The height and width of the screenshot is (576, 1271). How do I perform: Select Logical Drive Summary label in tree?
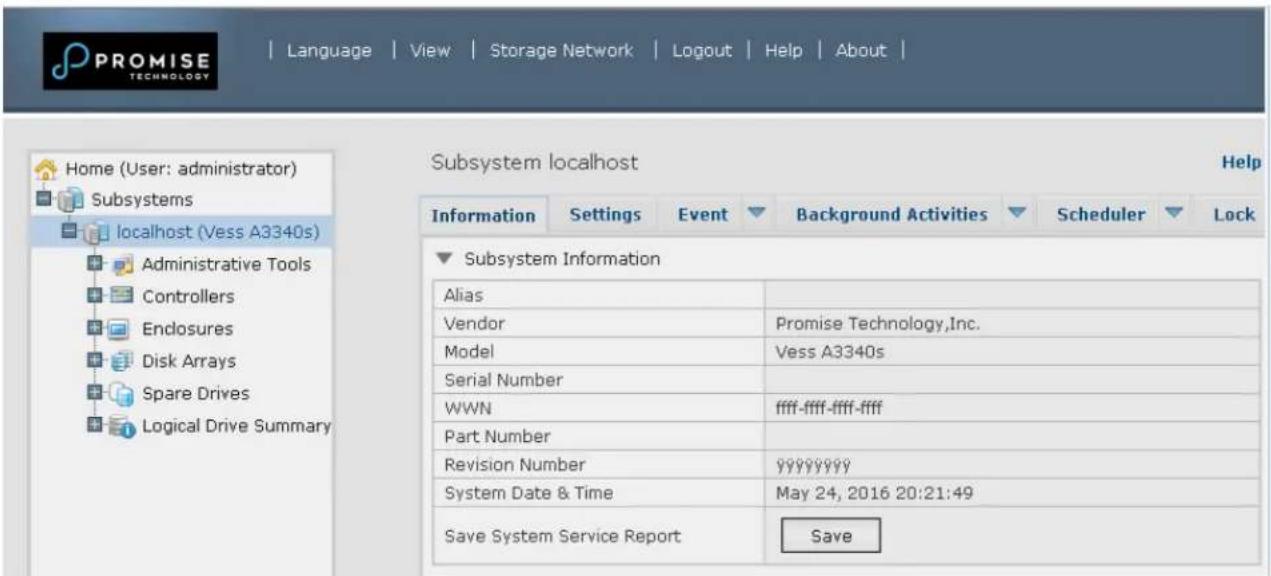pos(236,425)
